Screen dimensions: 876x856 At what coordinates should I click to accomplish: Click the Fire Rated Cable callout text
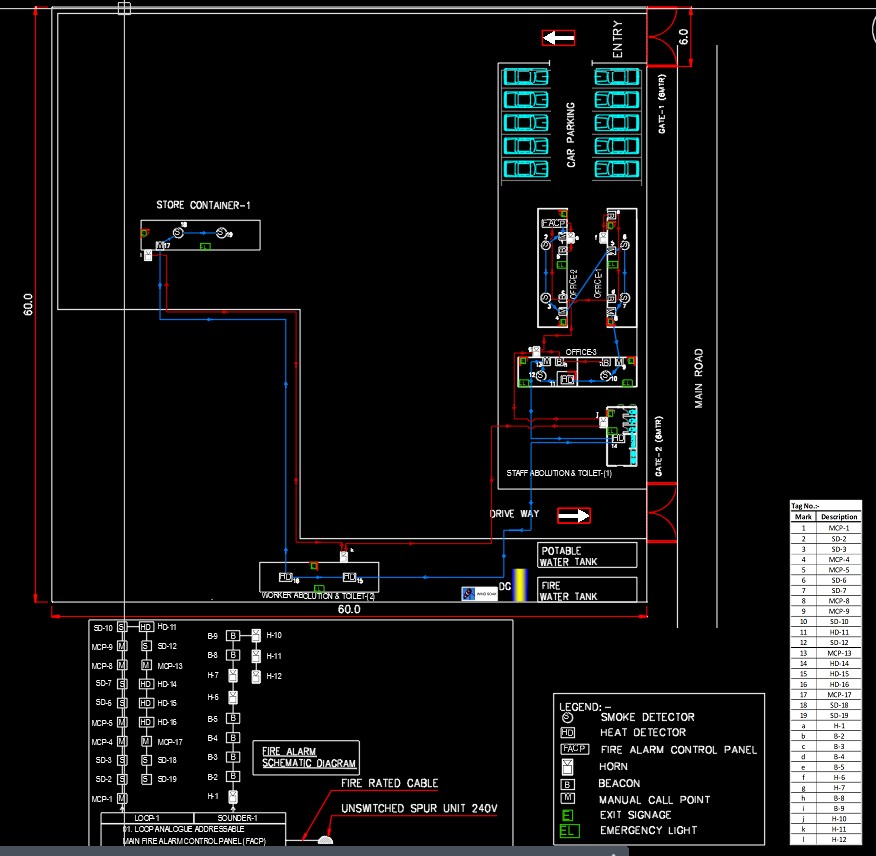pyautogui.click(x=390, y=783)
